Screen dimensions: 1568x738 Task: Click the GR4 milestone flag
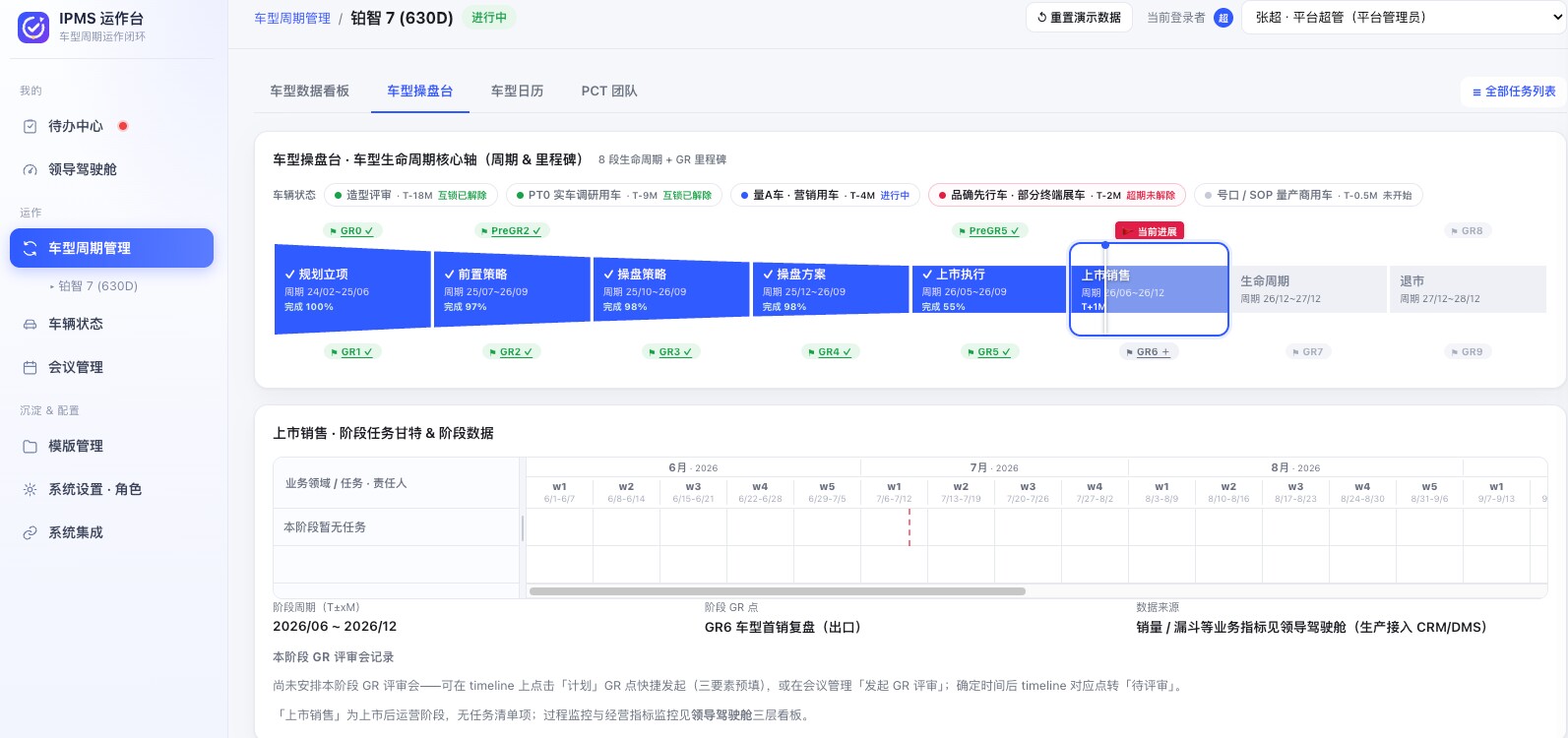pos(830,351)
